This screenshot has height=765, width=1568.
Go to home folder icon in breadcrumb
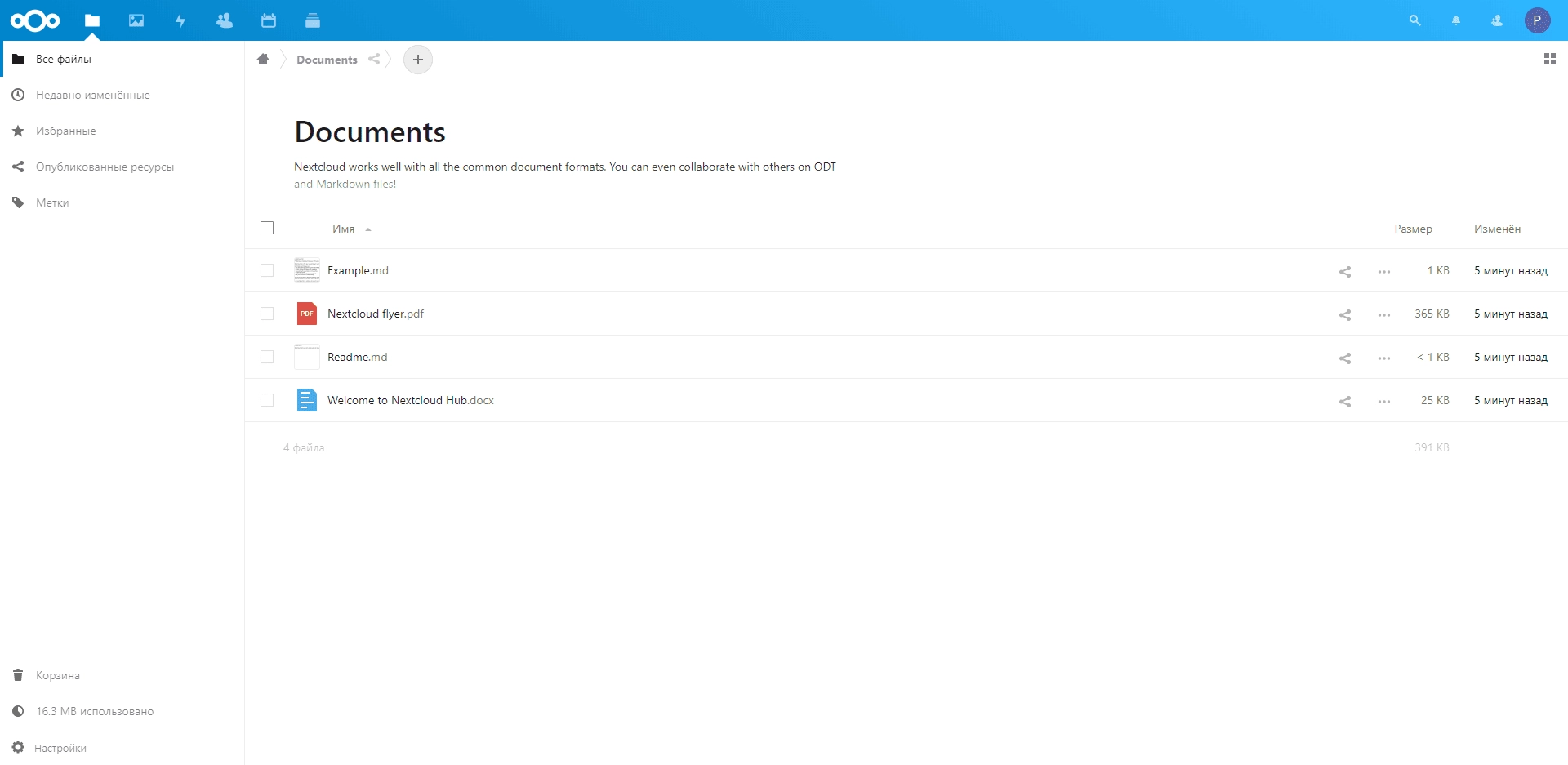point(263,59)
